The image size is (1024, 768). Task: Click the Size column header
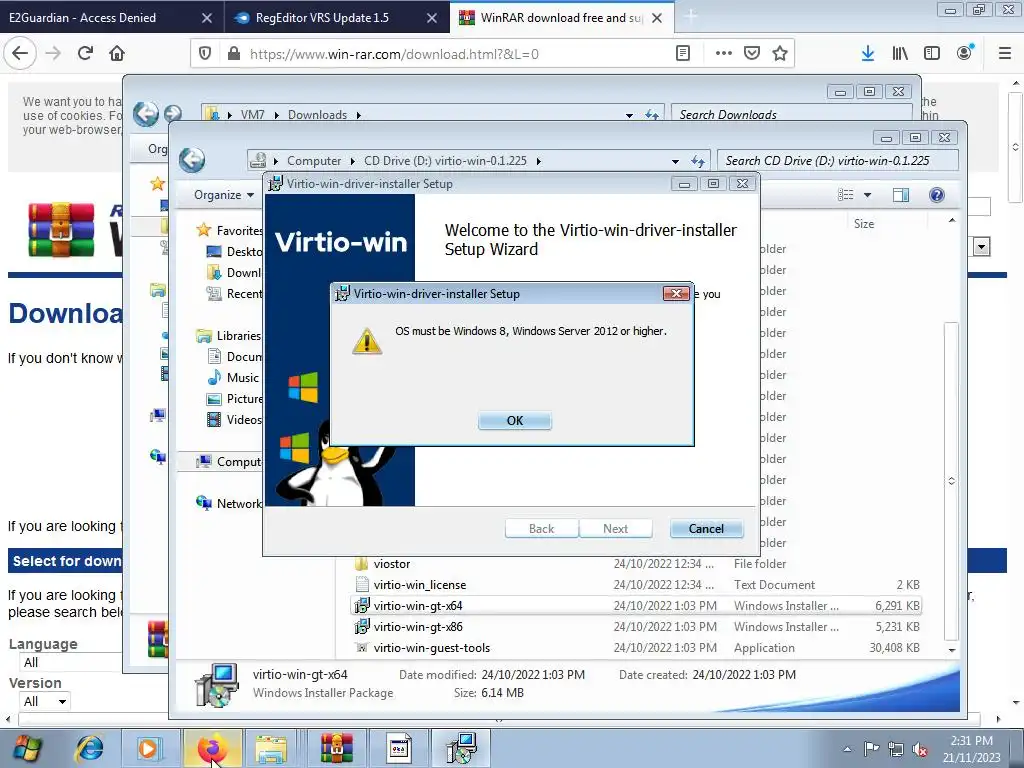pos(863,224)
